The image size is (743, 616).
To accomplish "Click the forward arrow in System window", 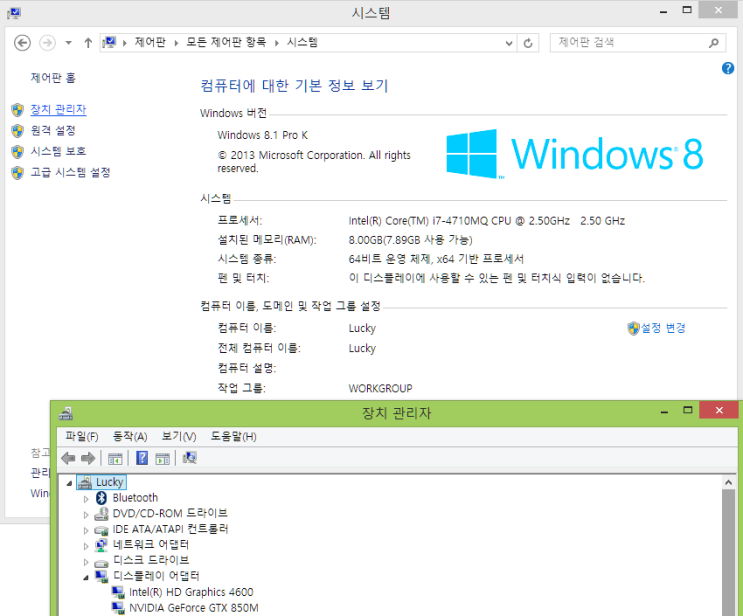I will (47, 43).
